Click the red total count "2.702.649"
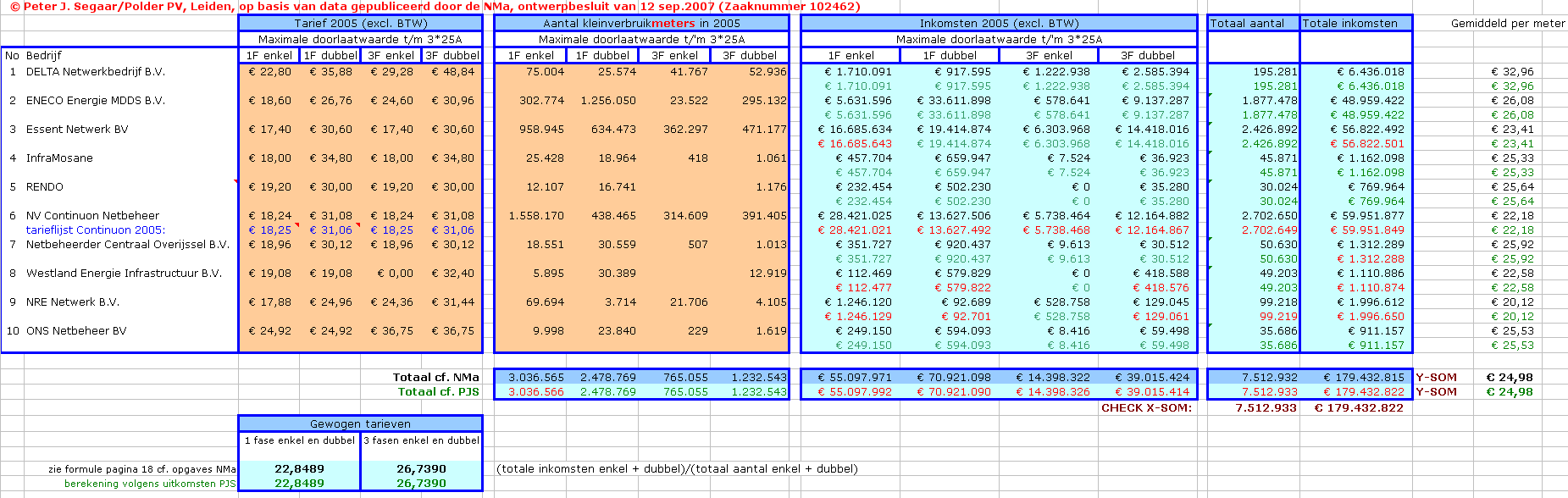 (1269, 230)
